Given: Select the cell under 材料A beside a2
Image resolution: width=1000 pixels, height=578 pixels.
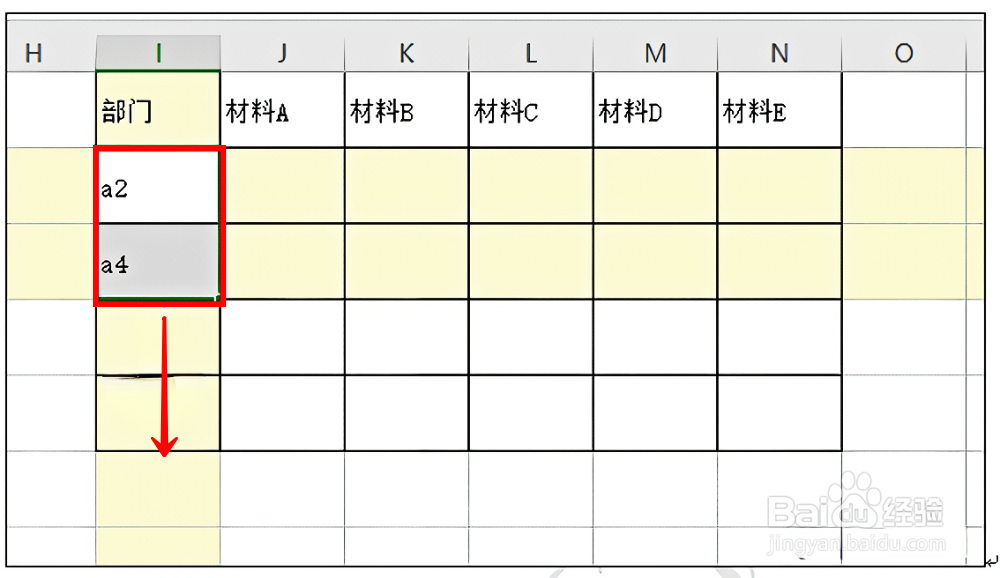Looking at the screenshot, I should point(283,186).
